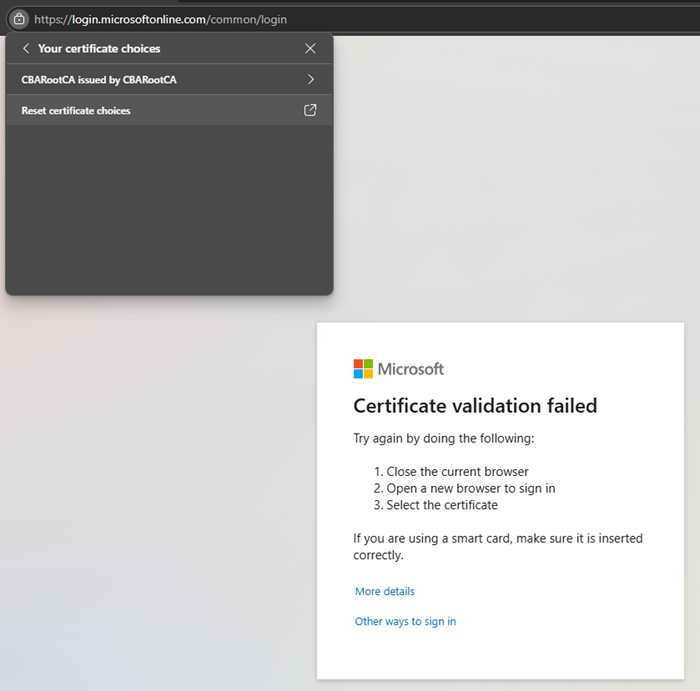Open the More details link
Screen dimensions: 700x691
(x=384, y=591)
